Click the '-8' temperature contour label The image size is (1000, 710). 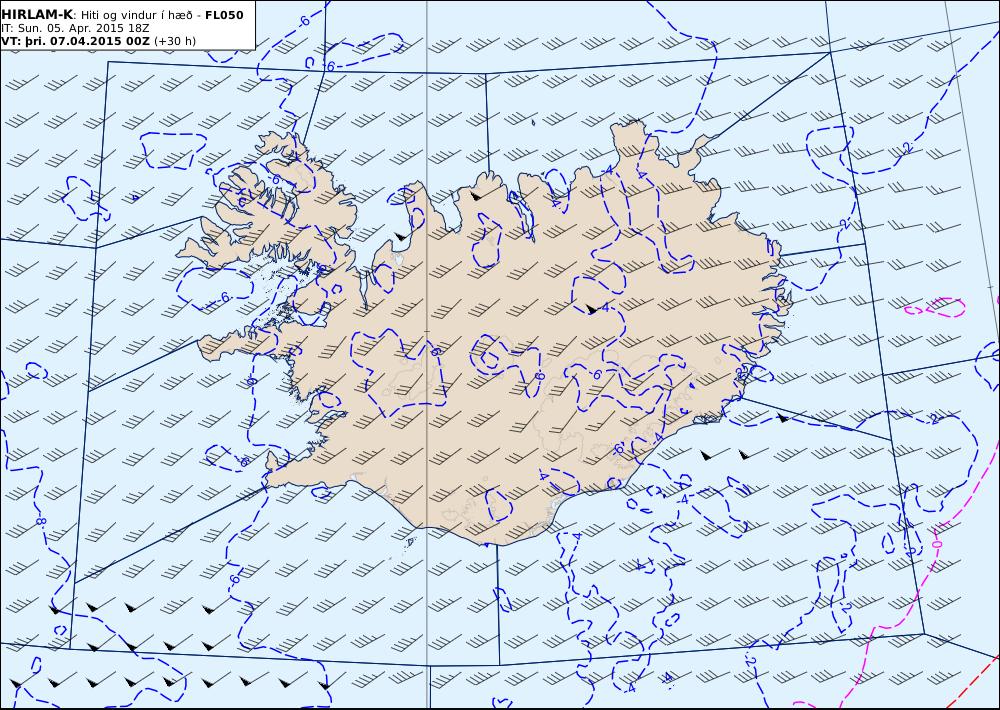tap(41, 521)
